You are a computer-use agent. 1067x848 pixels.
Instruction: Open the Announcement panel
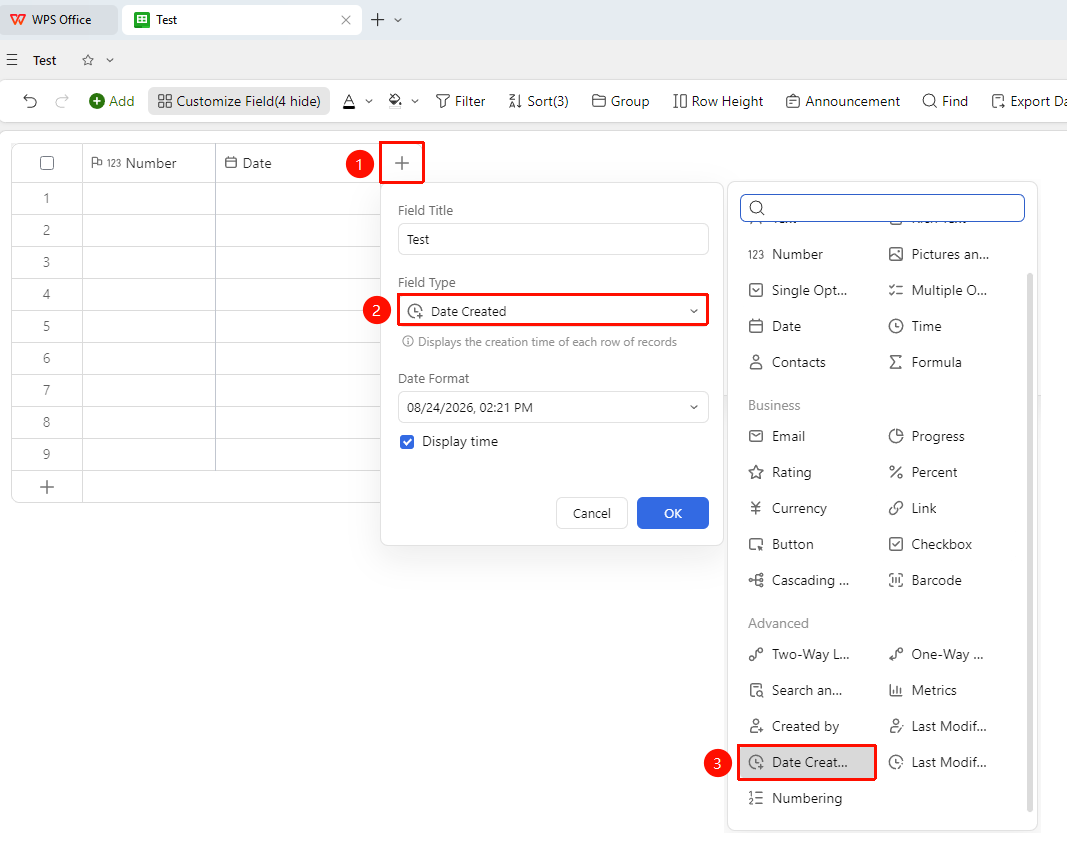(842, 101)
